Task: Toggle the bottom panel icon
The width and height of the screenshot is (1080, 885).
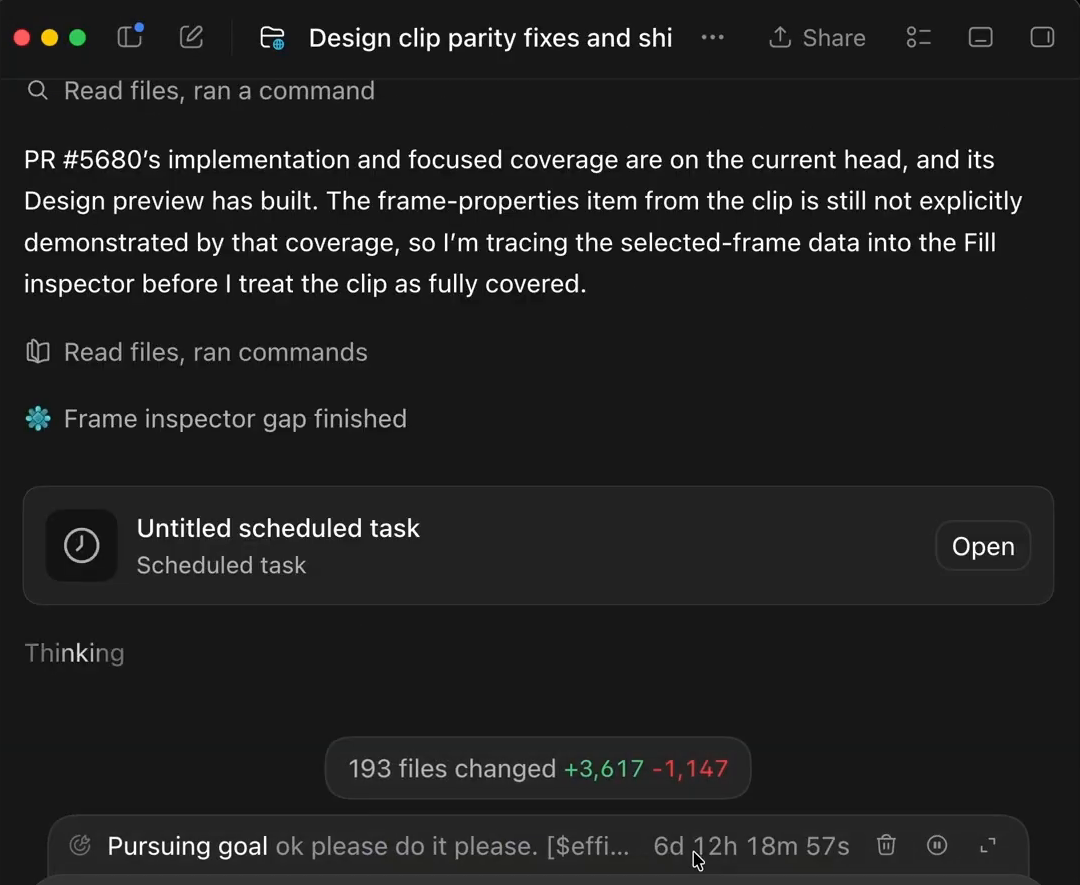Action: [x=980, y=37]
